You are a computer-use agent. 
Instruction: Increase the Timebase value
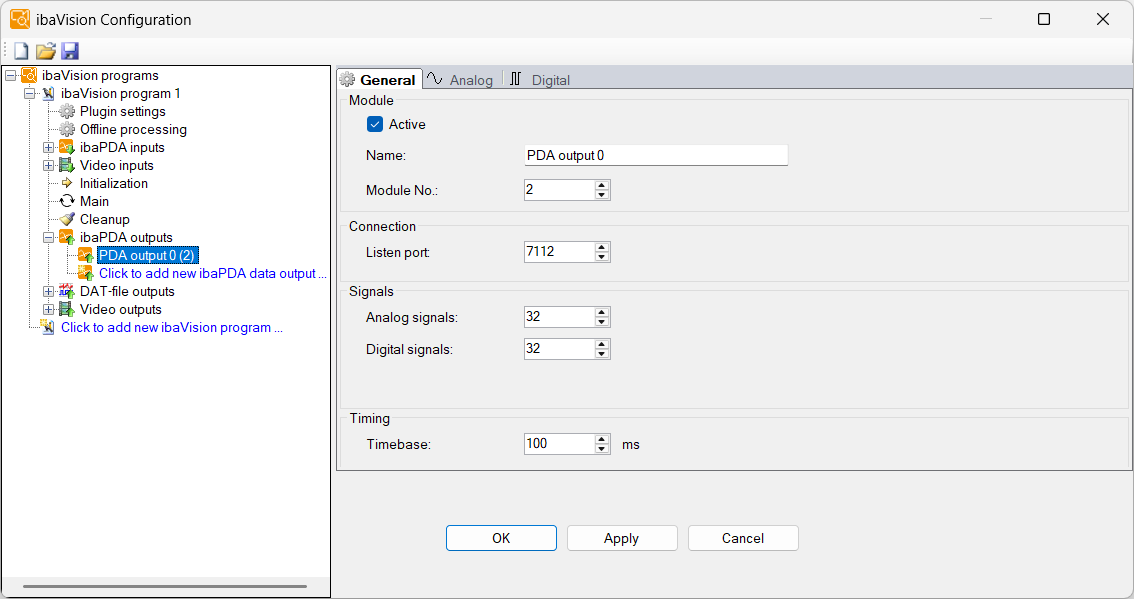(x=602, y=439)
